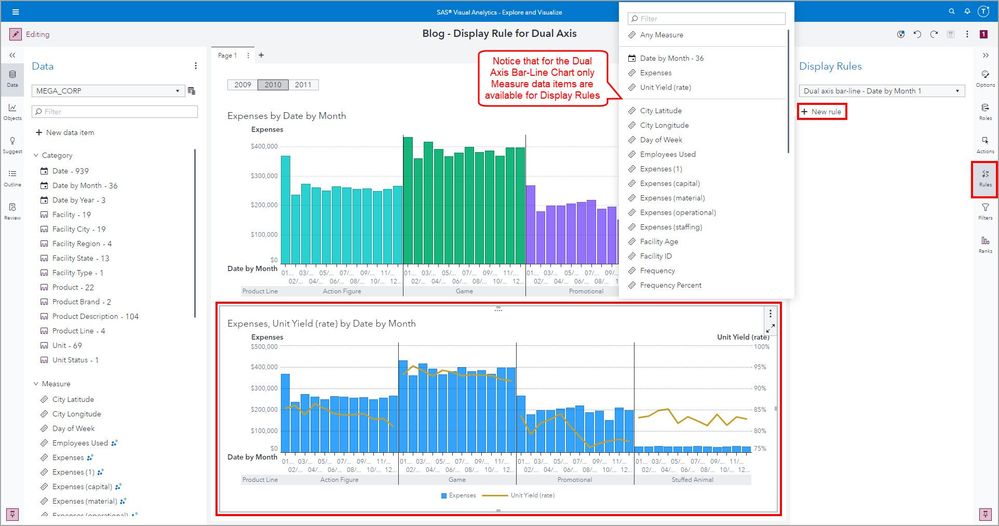This screenshot has height=526, width=999.
Task: Add a new page with plus icon
Action: tap(261, 55)
